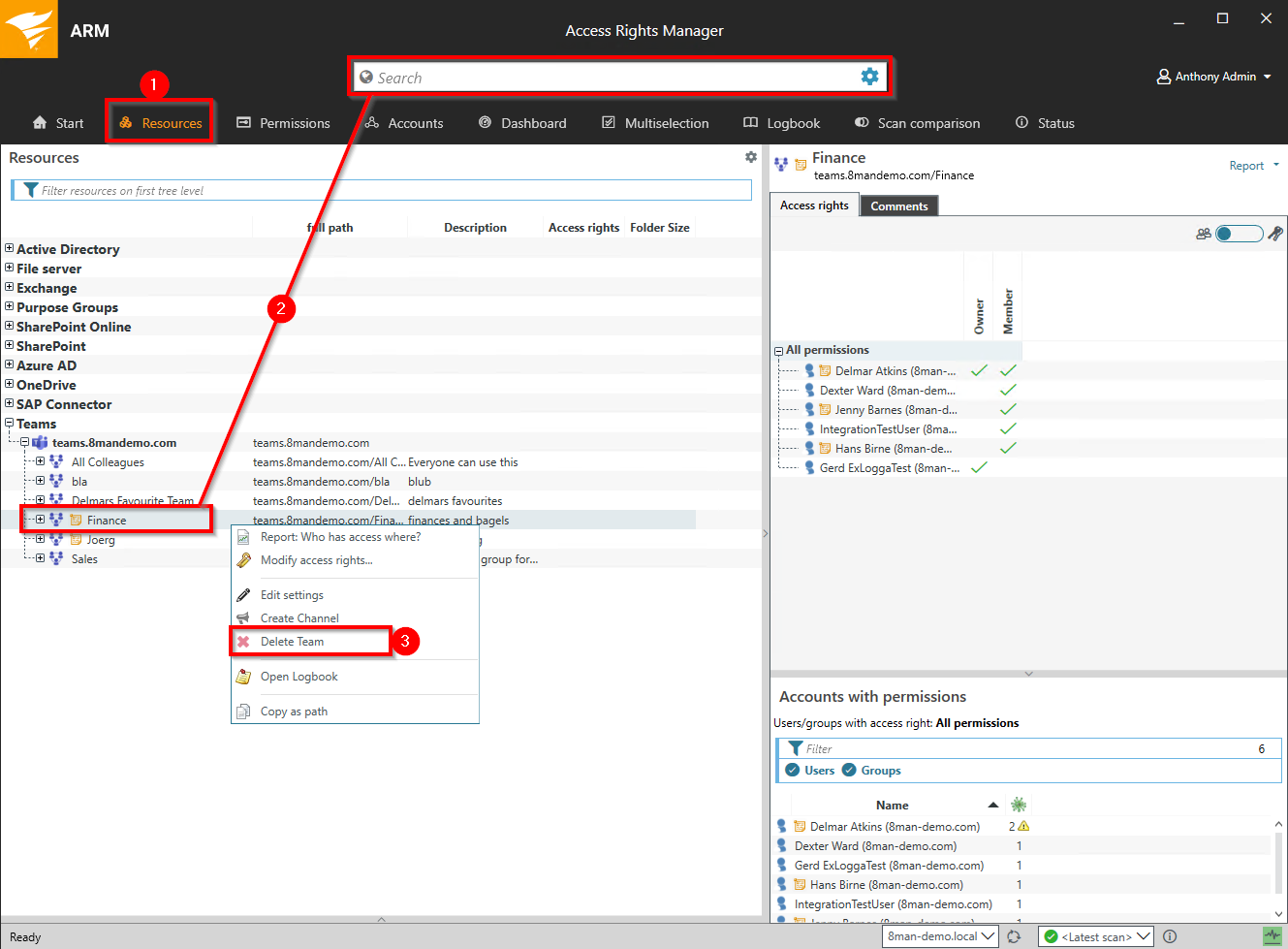The height and width of the screenshot is (949, 1288).
Task: Open the Latest scan dropdown
Action: point(1095,936)
